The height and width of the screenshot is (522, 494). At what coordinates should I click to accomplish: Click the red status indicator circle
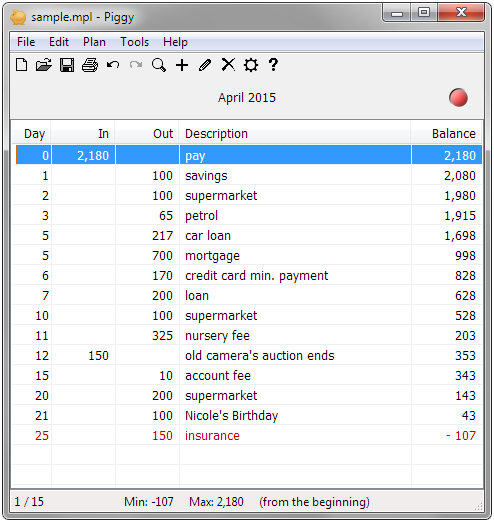pos(458,98)
